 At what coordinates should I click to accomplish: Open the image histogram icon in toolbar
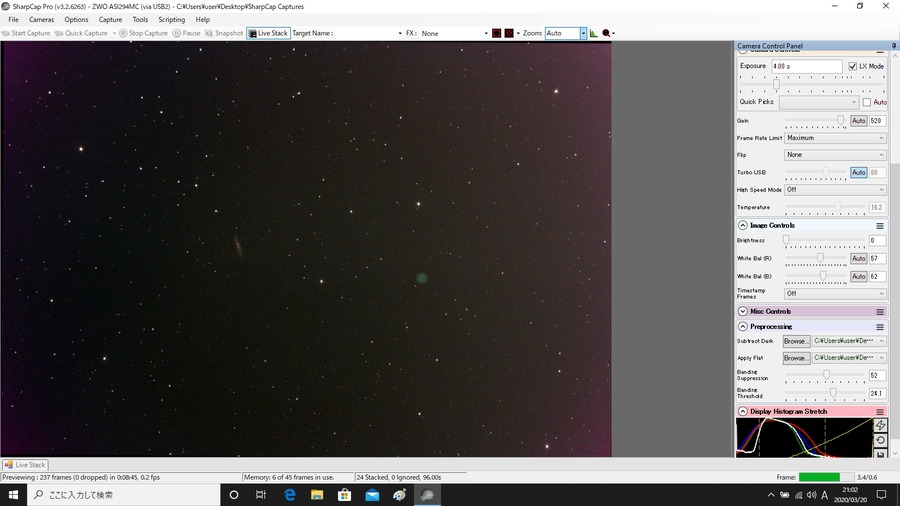[593, 33]
